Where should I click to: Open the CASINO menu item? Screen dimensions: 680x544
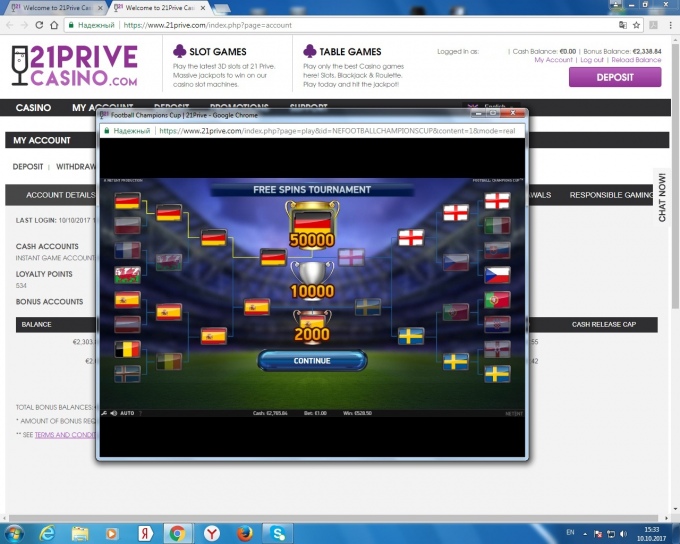click(x=33, y=108)
